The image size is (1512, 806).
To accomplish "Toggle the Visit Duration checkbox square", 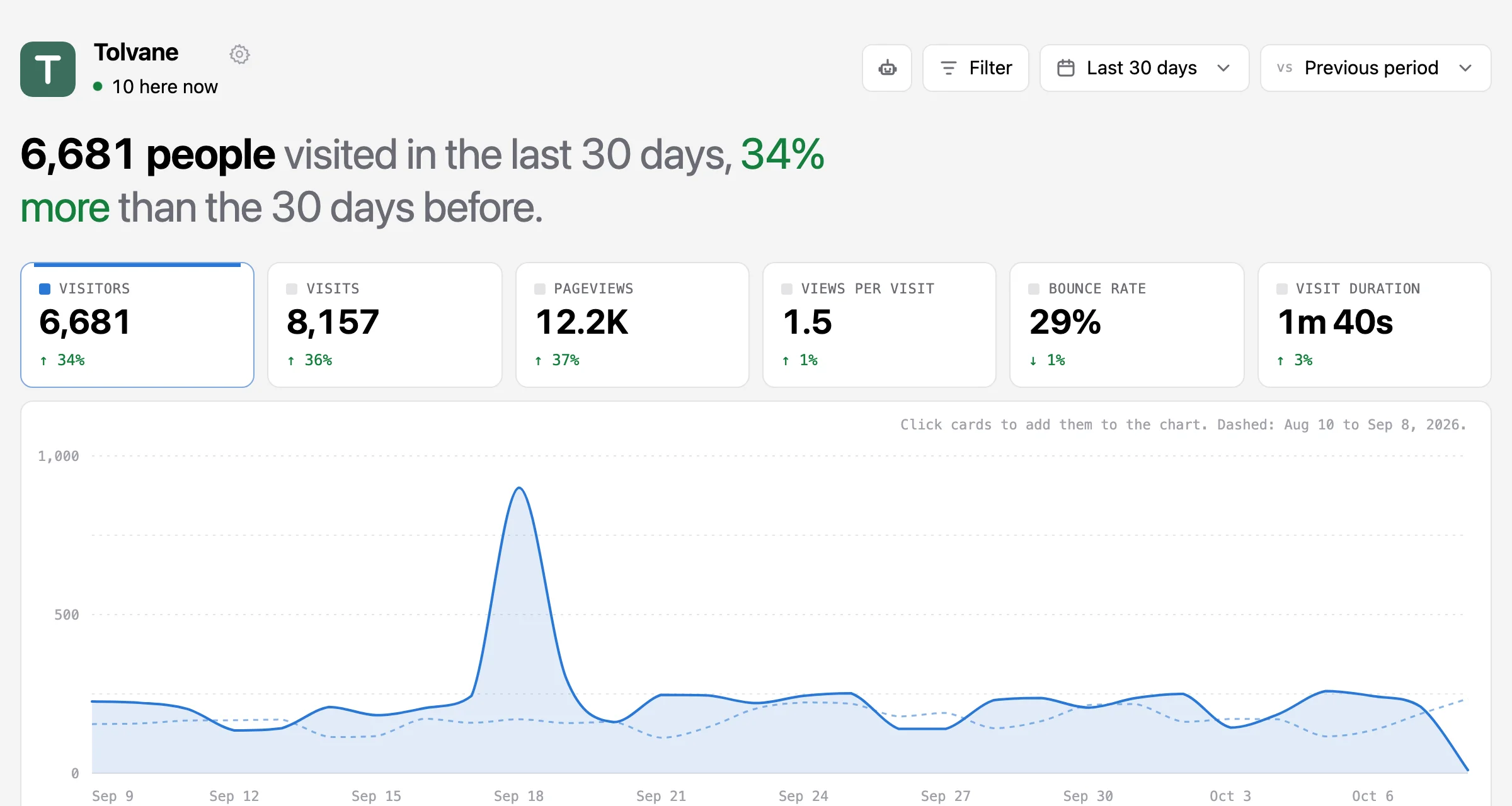I will [x=1282, y=289].
